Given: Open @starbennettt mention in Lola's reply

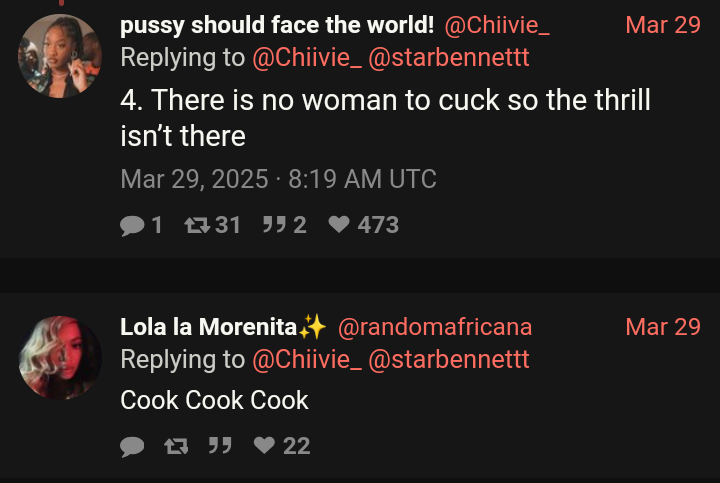Looking at the screenshot, I should 449,360.
